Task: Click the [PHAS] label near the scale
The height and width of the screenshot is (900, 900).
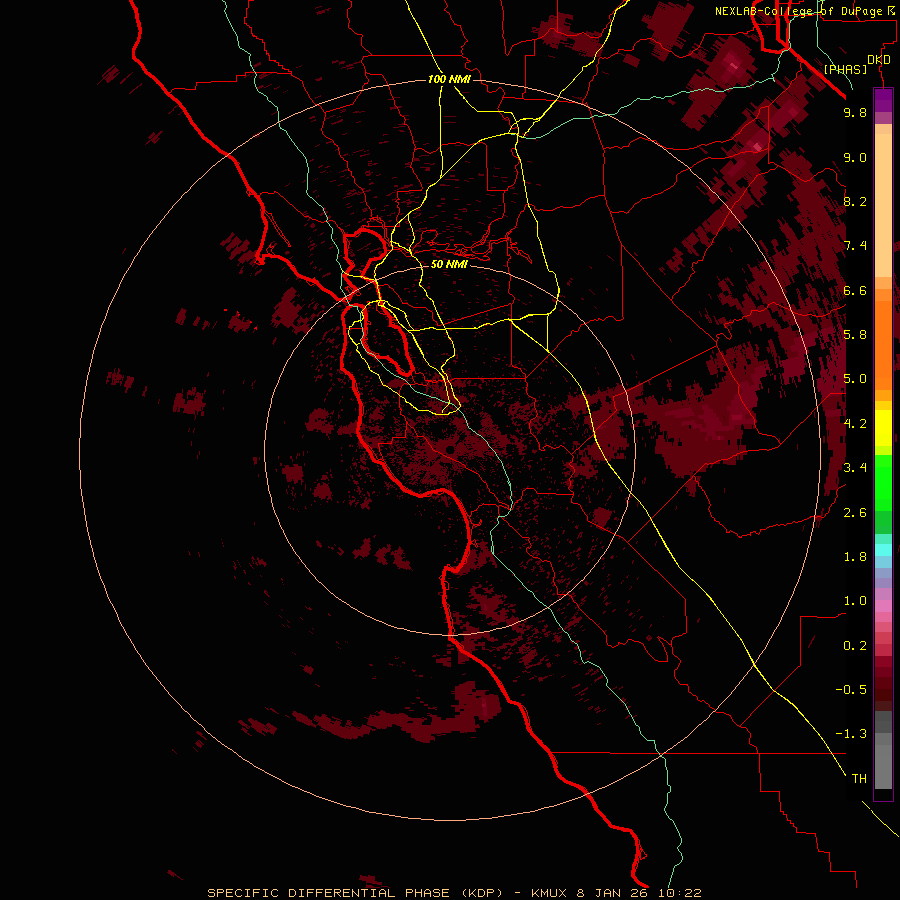Action: point(845,69)
